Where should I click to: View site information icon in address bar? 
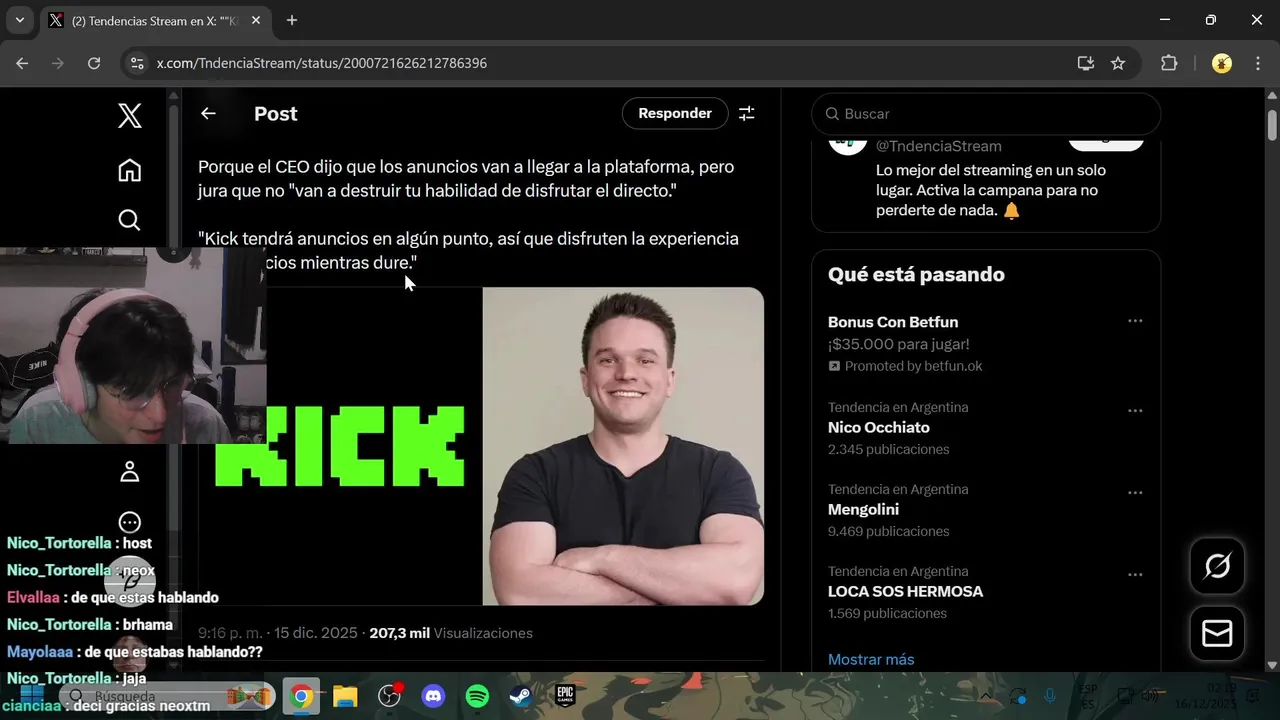[138, 63]
